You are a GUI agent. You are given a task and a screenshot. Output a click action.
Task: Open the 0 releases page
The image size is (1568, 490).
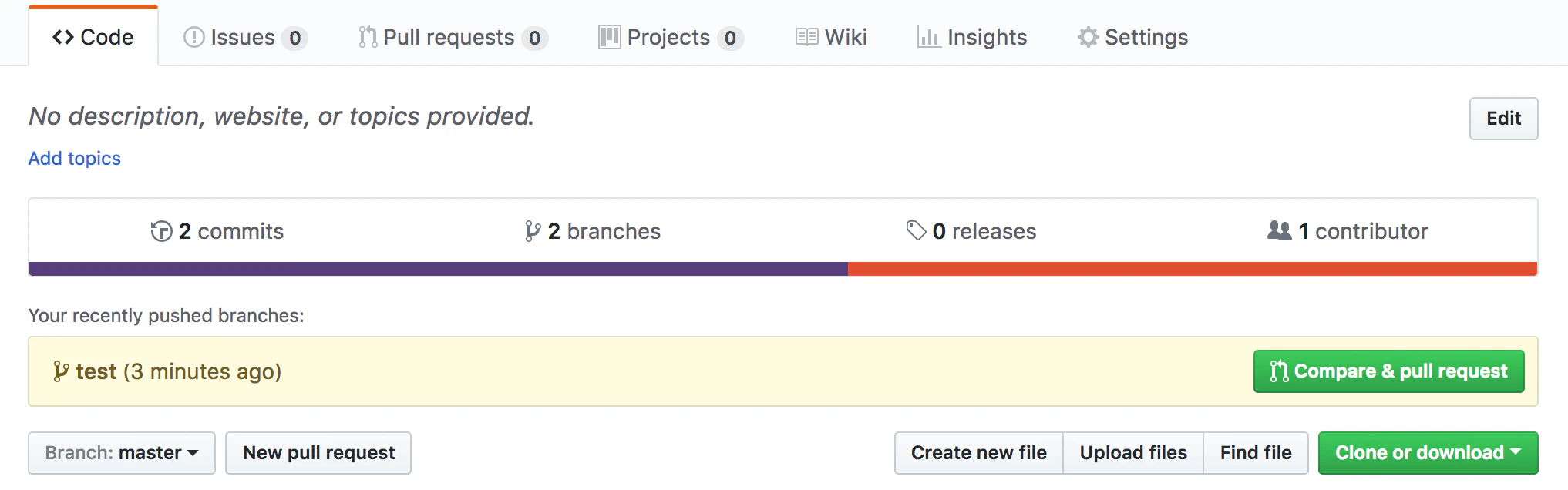pyautogui.click(x=971, y=231)
